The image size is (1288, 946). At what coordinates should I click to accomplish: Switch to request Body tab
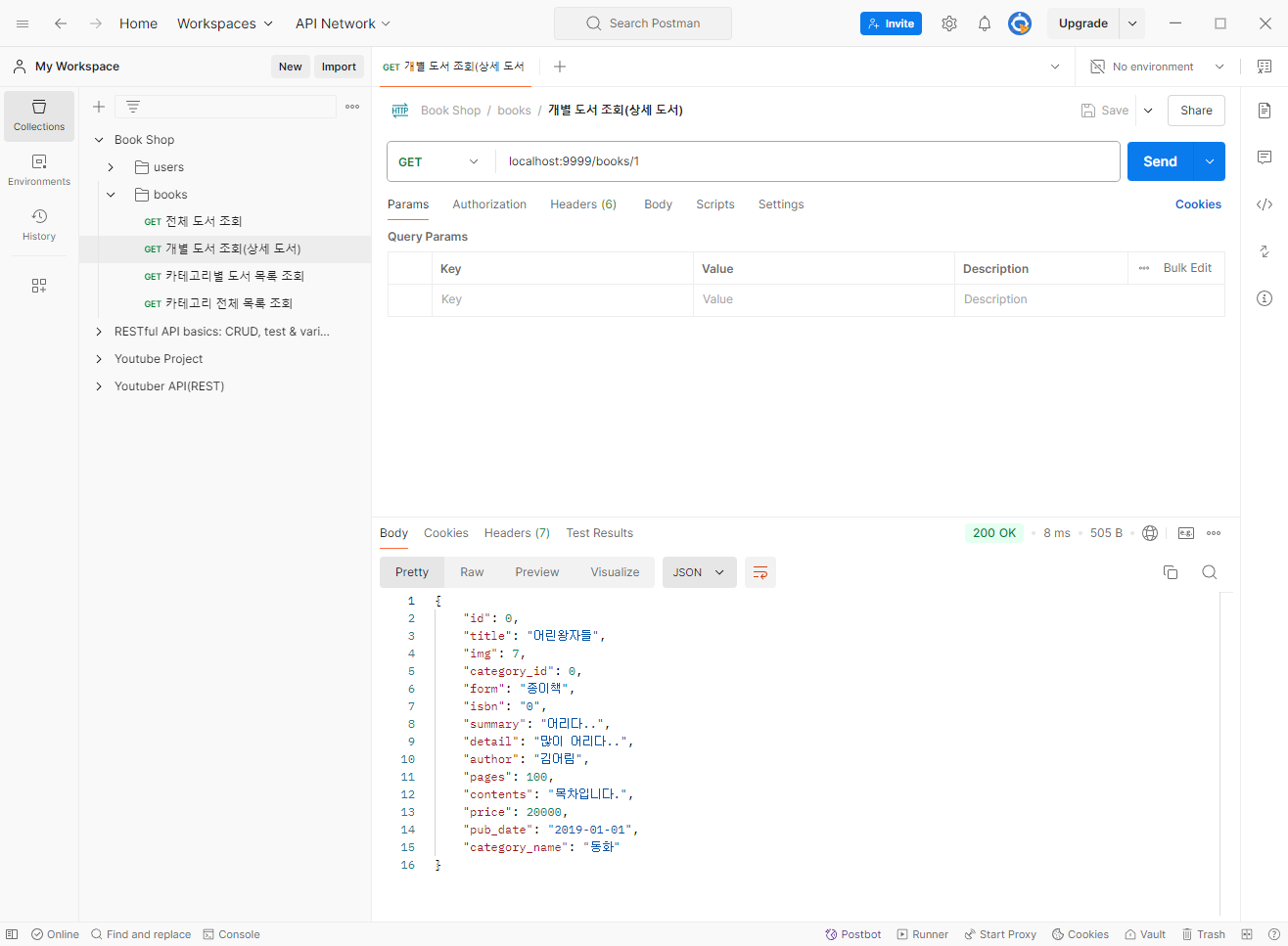tap(658, 204)
